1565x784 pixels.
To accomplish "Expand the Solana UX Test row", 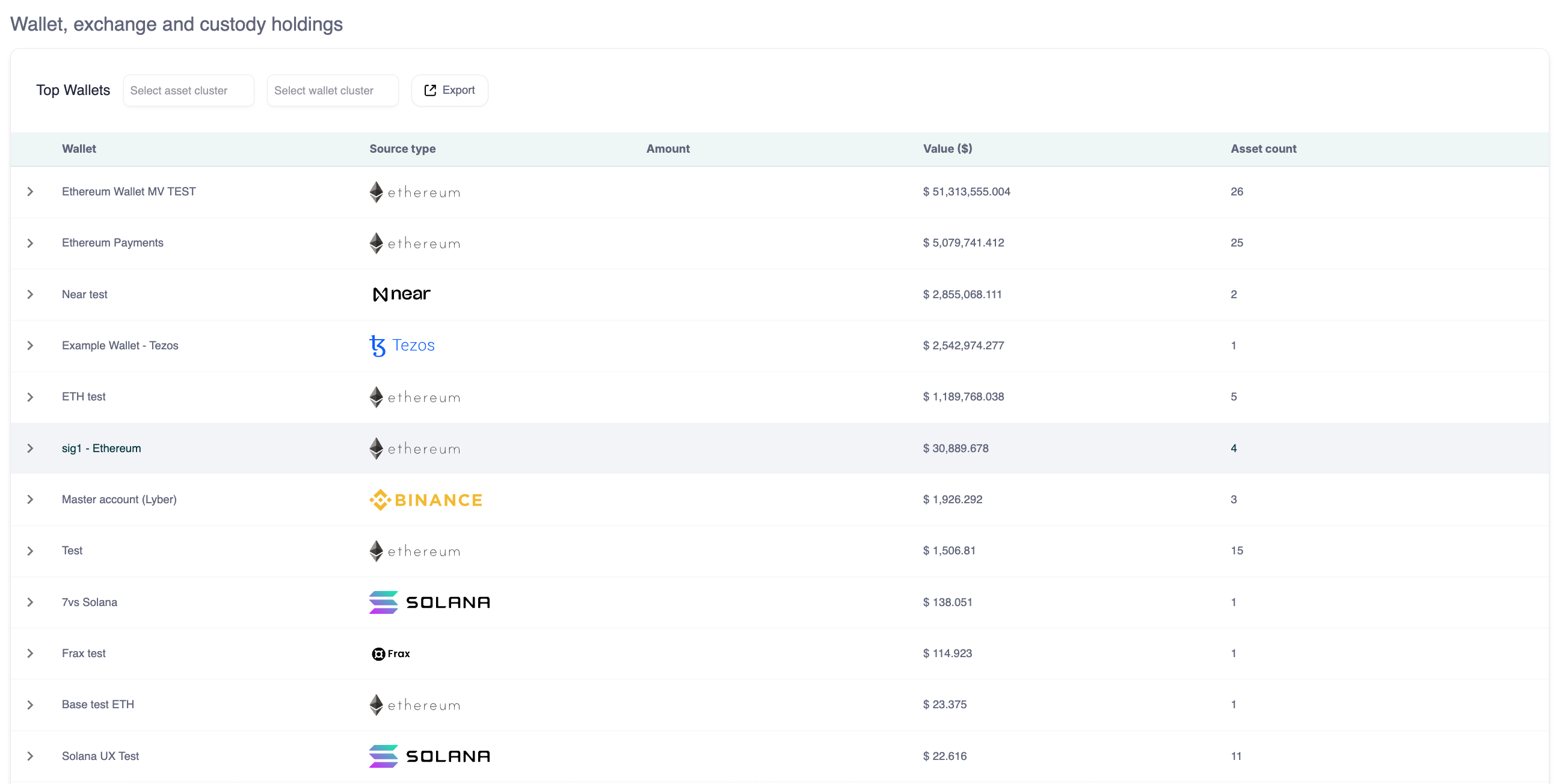I will pyautogui.click(x=29, y=756).
